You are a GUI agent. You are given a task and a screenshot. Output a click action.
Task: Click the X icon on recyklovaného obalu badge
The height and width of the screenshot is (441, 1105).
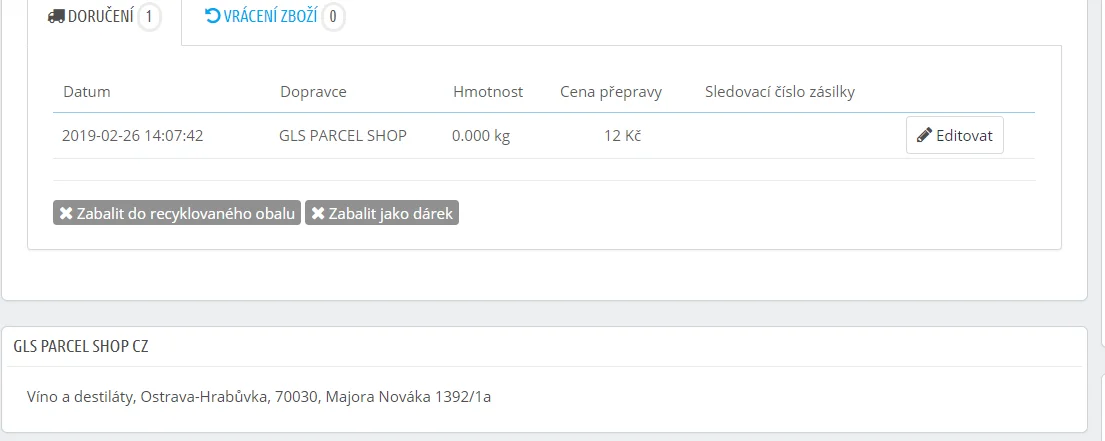[x=66, y=213]
